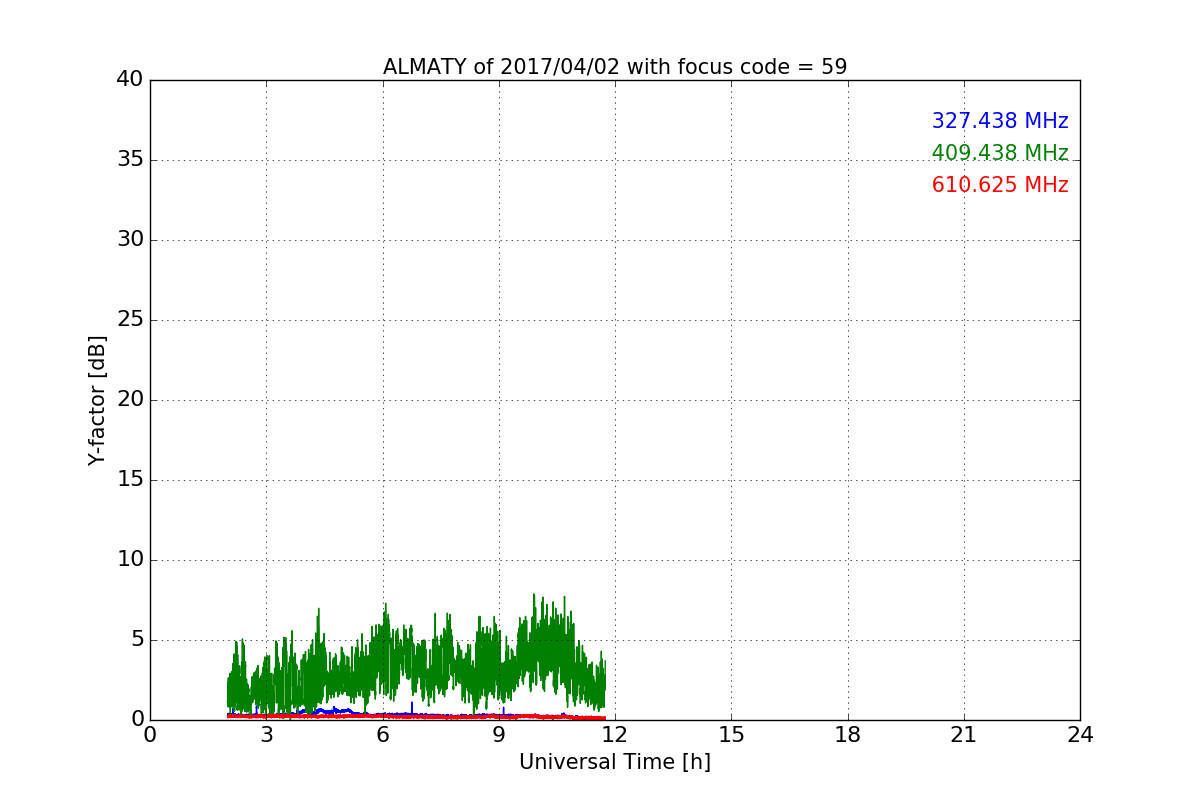Click y-axis tick label 35
1200x800 pixels.
click(130, 160)
